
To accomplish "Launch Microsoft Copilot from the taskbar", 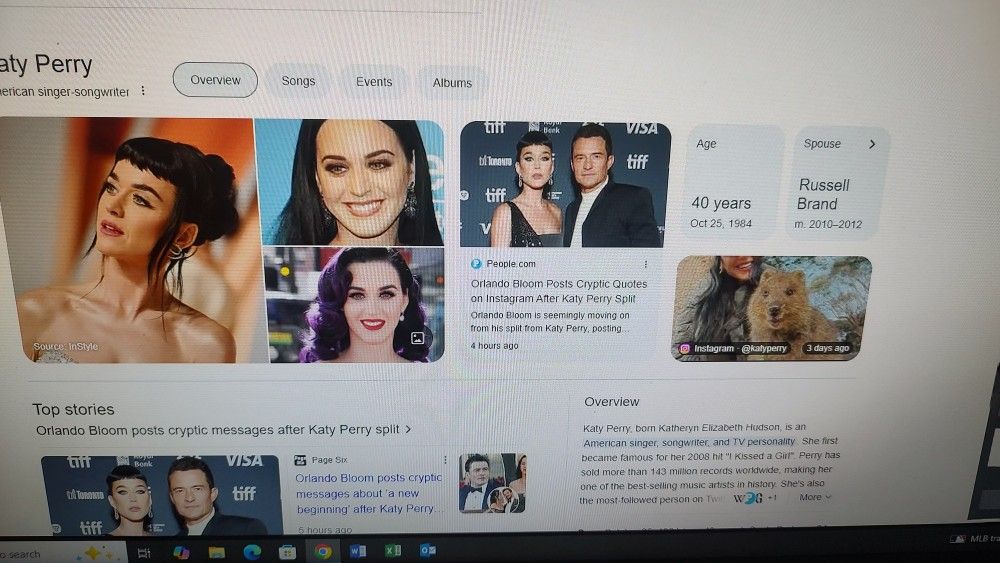I will point(180,552).
